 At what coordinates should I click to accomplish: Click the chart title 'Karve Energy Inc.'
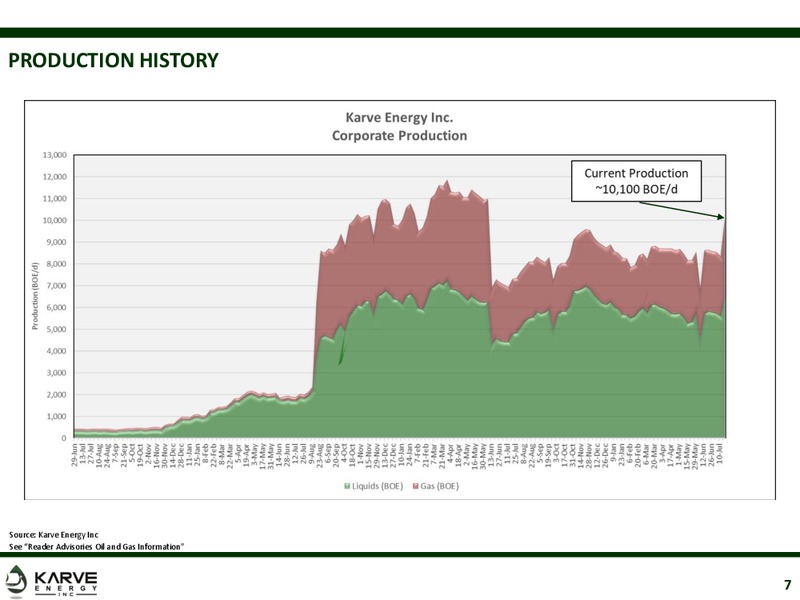pyautogui.click(x=399, y=117)
